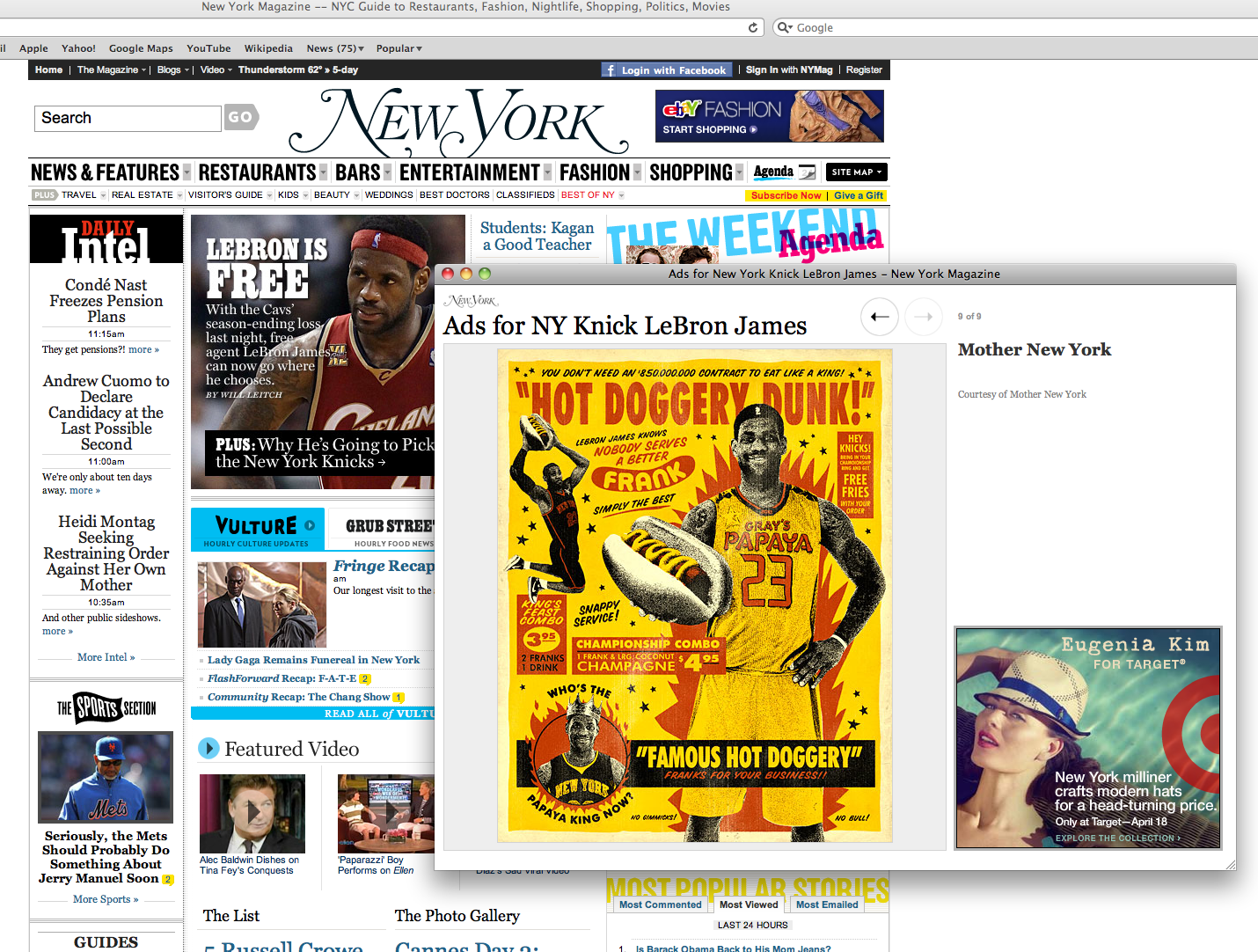Click the Hot Doggery Dunk poster image
This screenshot has width=1258, height=952.
(x=695, y=596)
